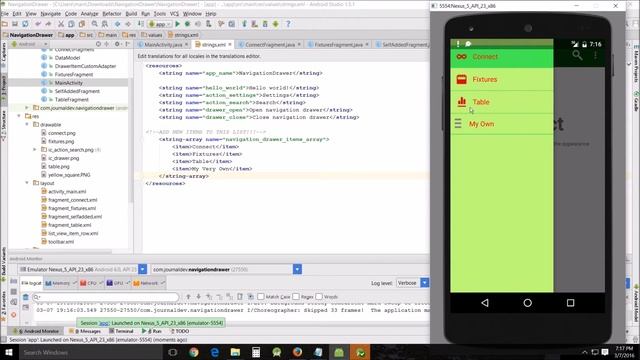Click the green Run app button
The image size is (640, 360).
coord(178,24)
